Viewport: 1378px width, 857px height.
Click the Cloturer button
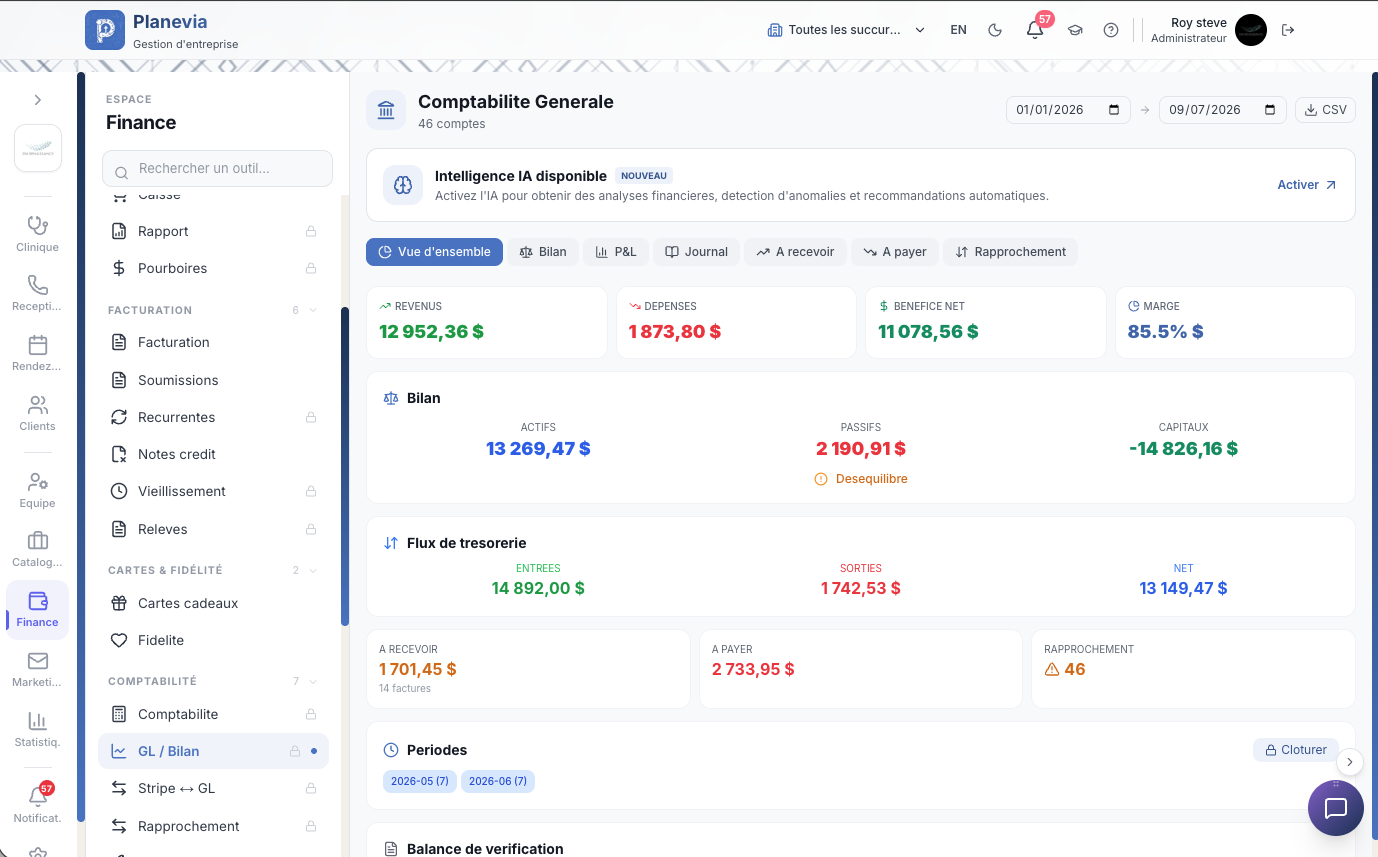click(x=1296, y=750)
